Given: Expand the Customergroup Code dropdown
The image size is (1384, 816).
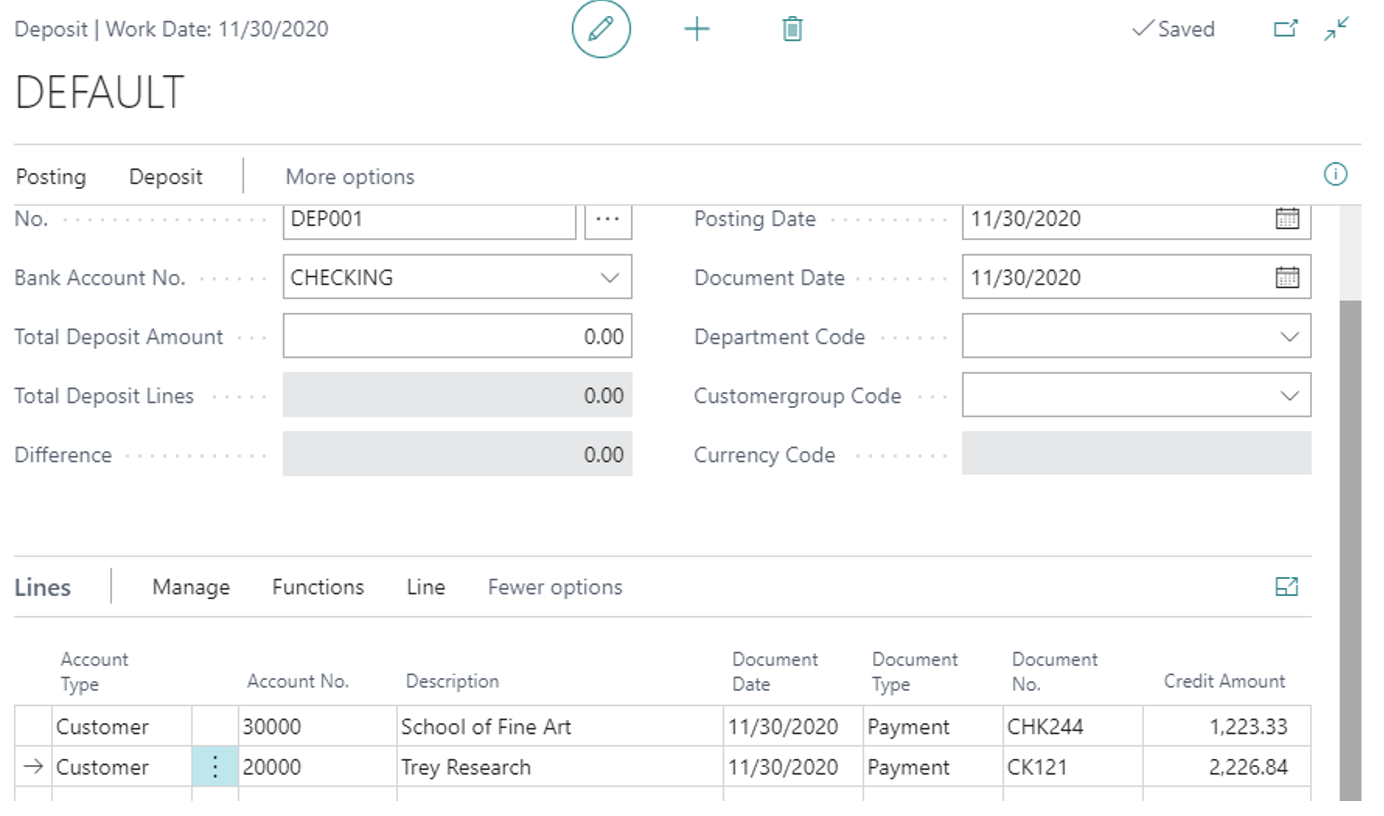Looking at the screenshot, I should point(1291,395).
